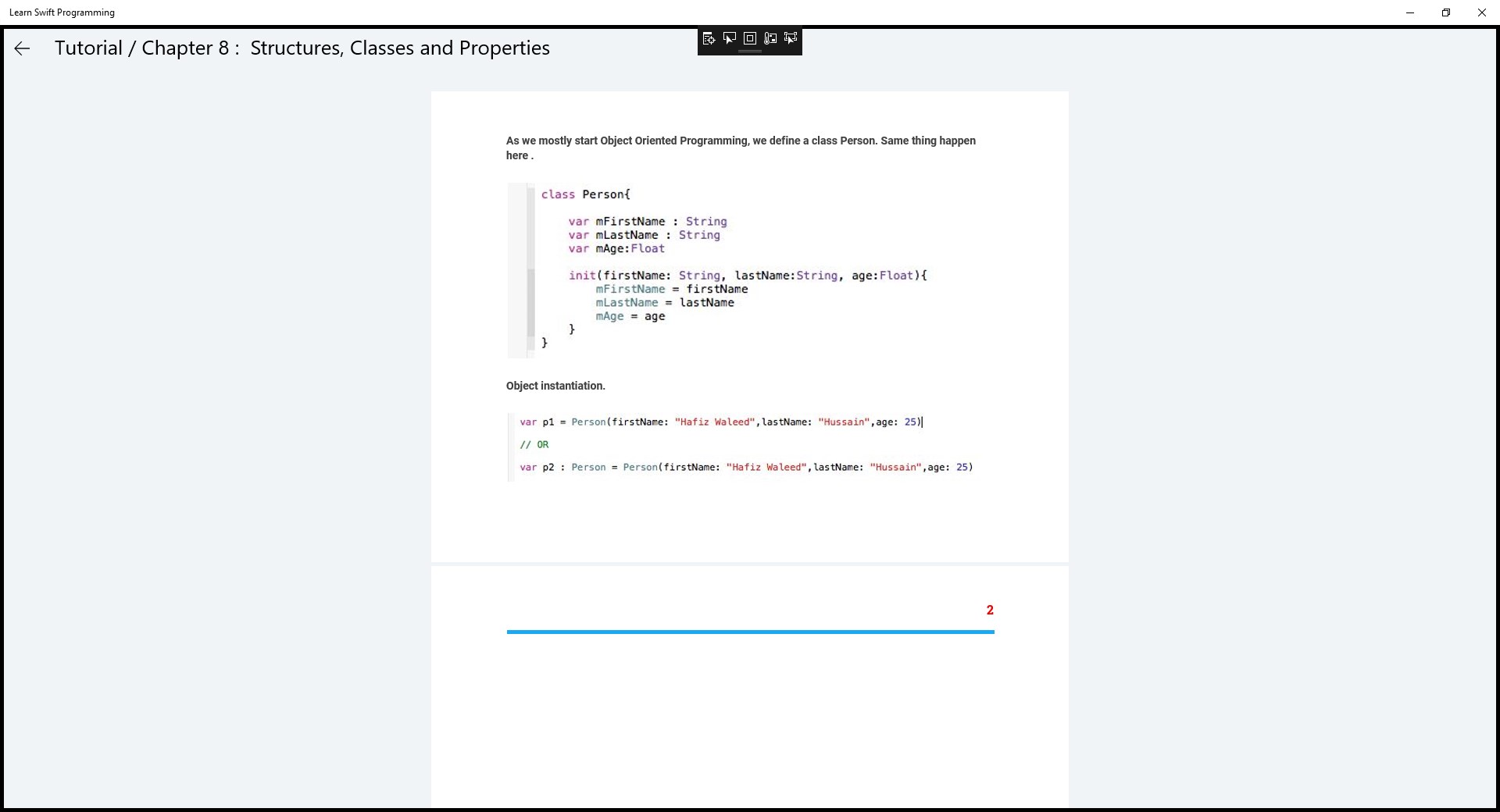Click the 'var p1 = Person' code line
The height and width of the screenshot is (812, 1500).
click(x=720, y=422)
